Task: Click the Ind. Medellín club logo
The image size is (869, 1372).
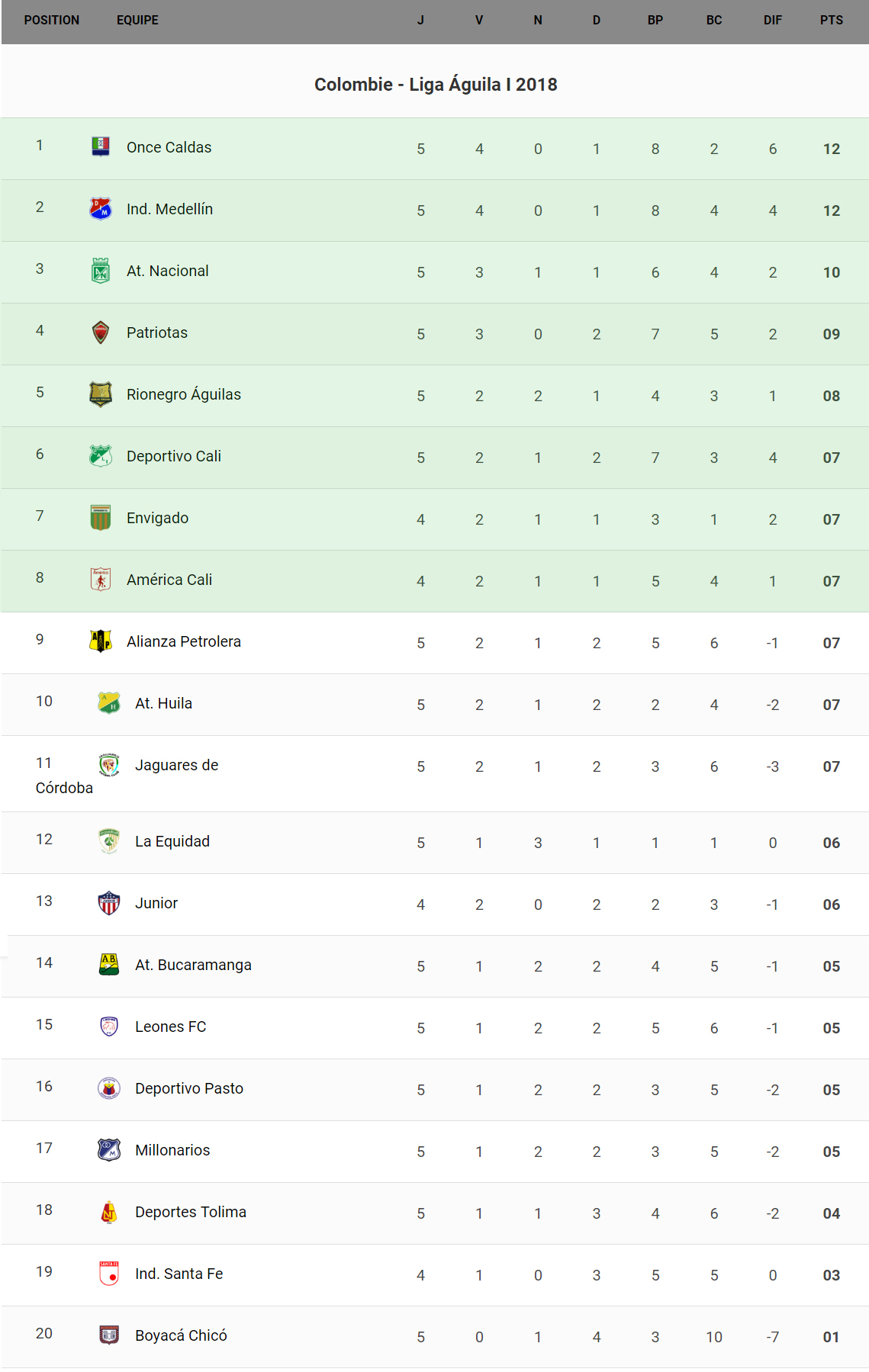Action: [x=101, y=208]
